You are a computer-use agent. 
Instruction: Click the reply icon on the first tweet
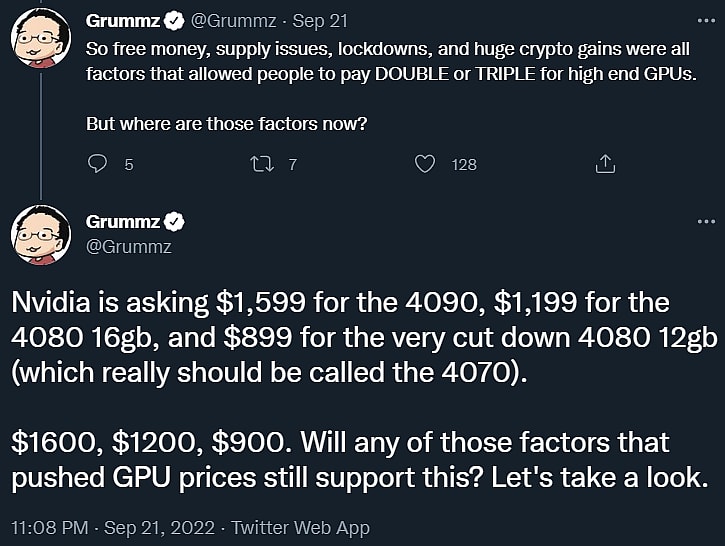(98, 164)
